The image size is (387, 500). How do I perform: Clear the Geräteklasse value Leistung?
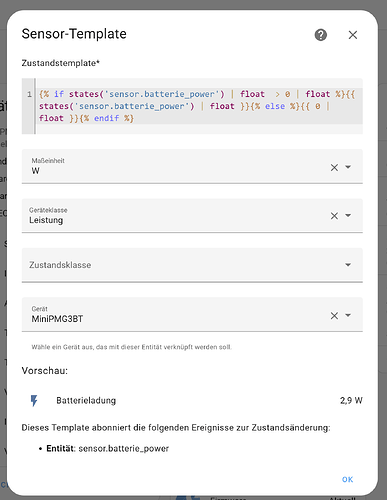(x=334, y=216)
